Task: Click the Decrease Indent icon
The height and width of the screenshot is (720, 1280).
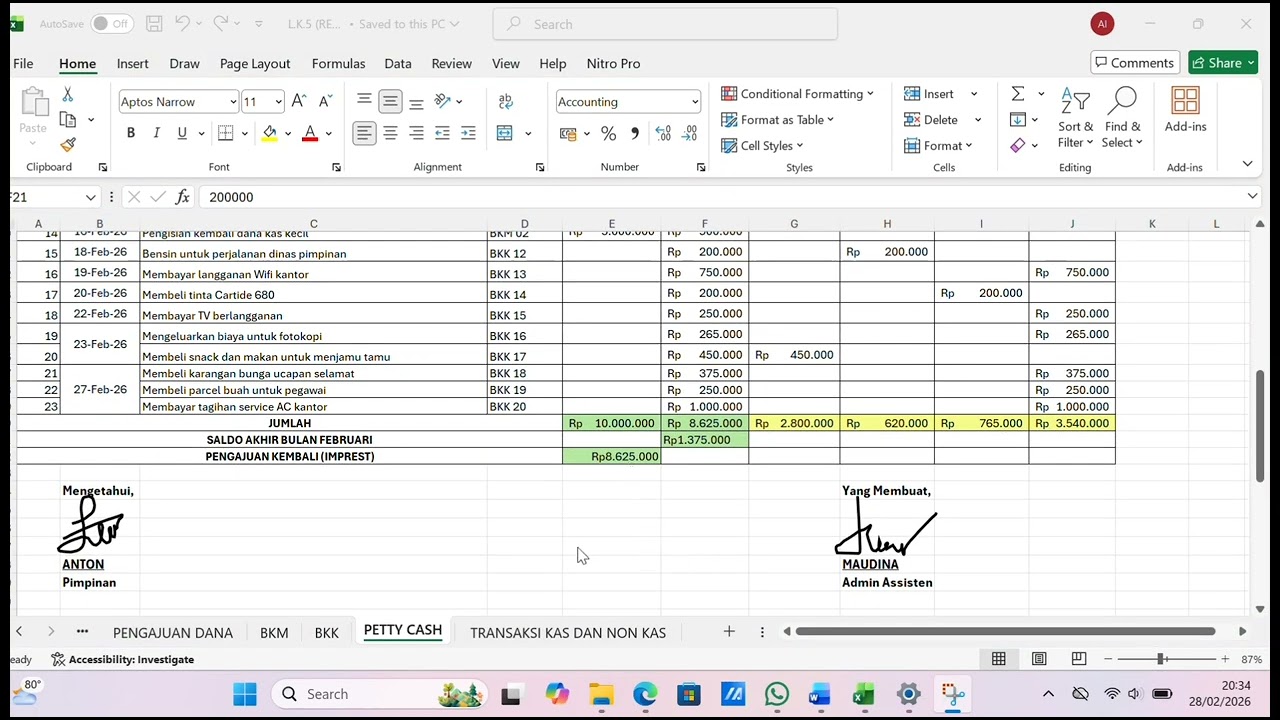Action: pyautogui.click(x=442, y=133)
